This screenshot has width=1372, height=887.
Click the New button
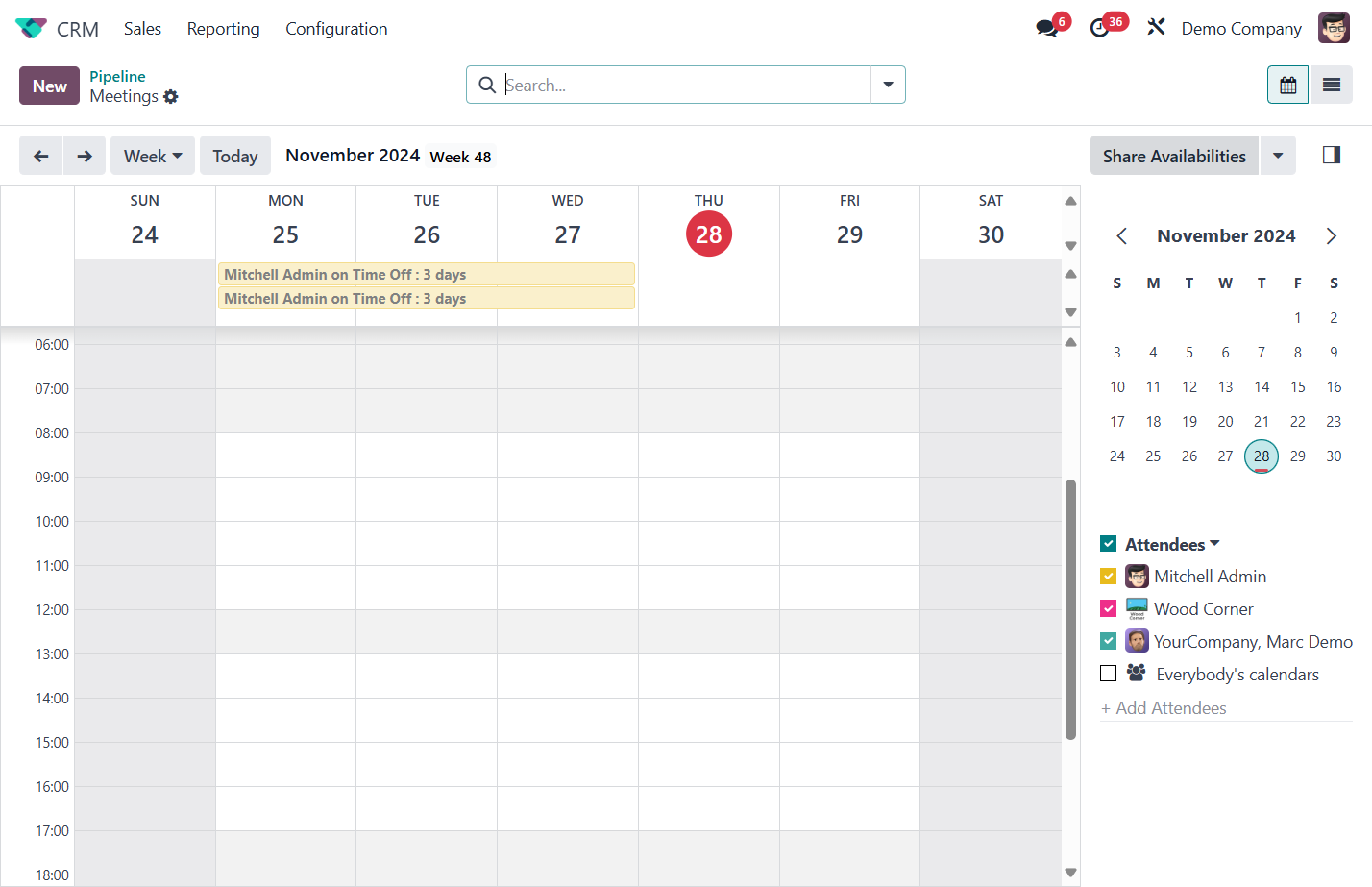(49, 86)
